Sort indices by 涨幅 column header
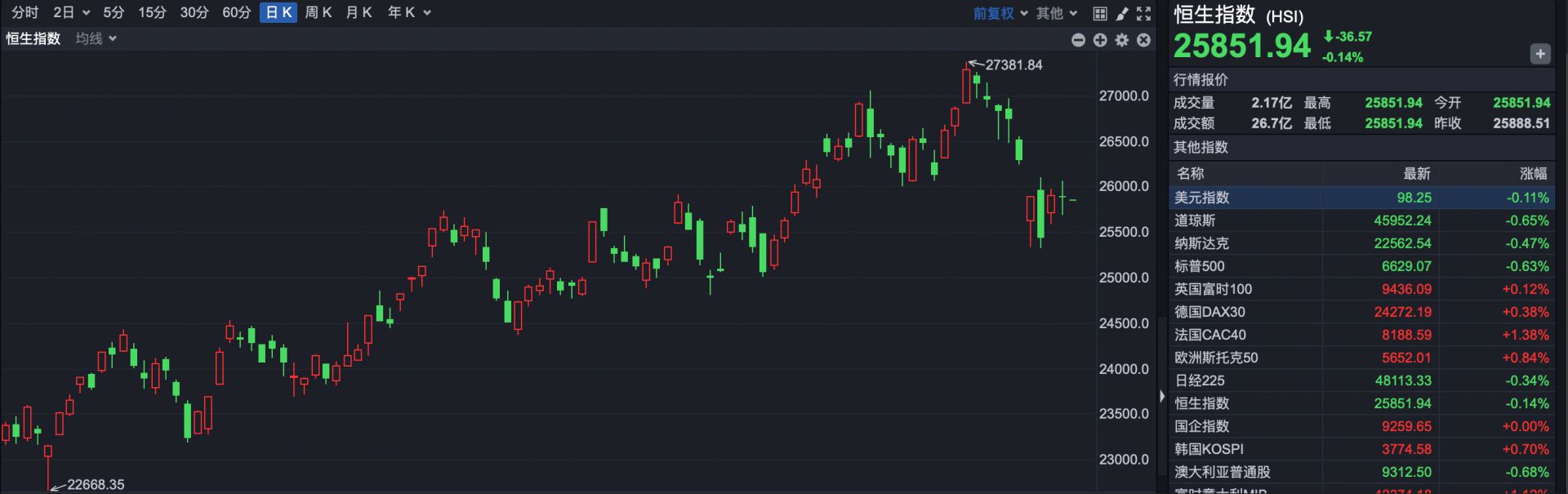 click(x=1533, y=173)
